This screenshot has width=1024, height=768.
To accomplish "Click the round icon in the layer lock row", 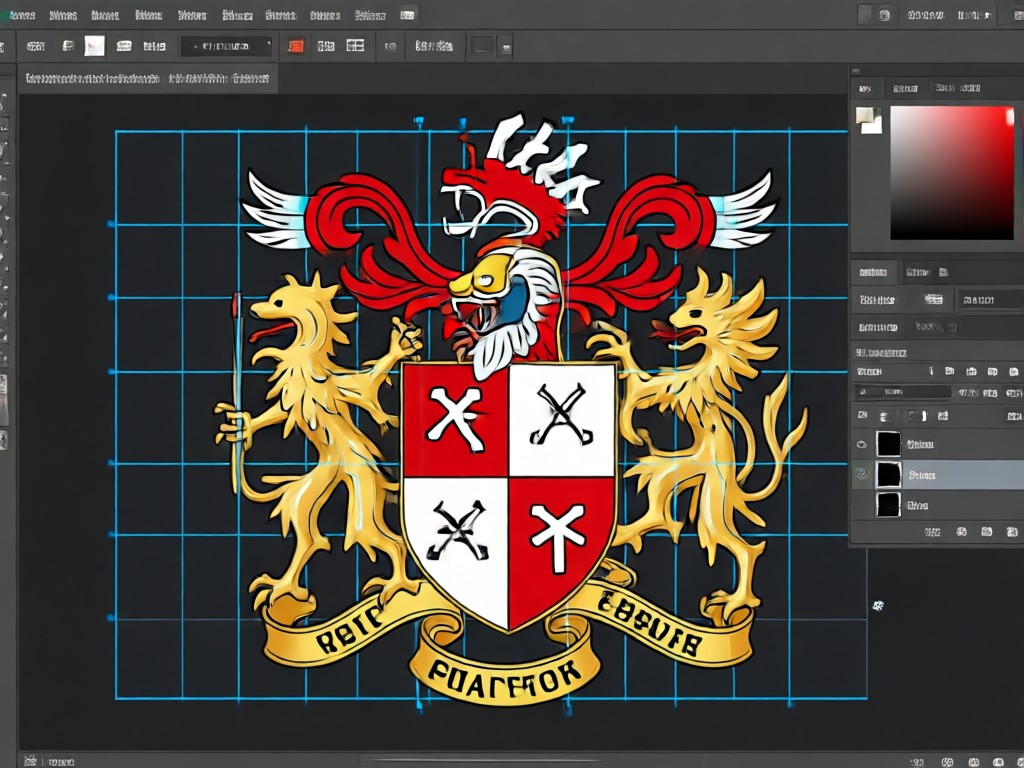I will [x=885, y=416].
